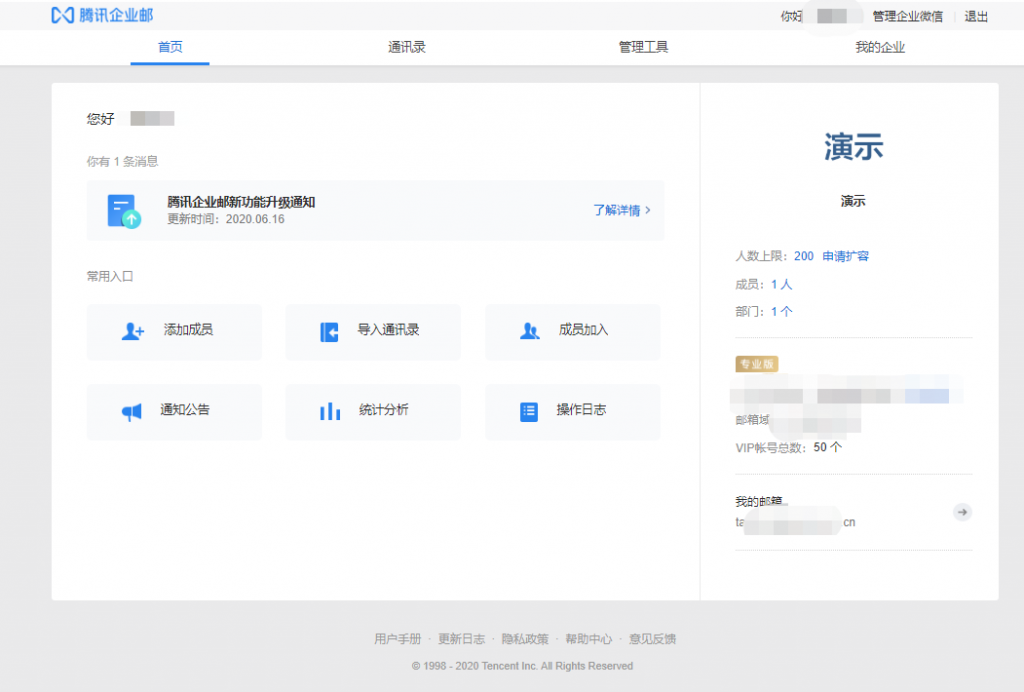Viewport: 1024px width, 692px height.
Task: Click the 退出 logout link
Action: tap(976, 17)
